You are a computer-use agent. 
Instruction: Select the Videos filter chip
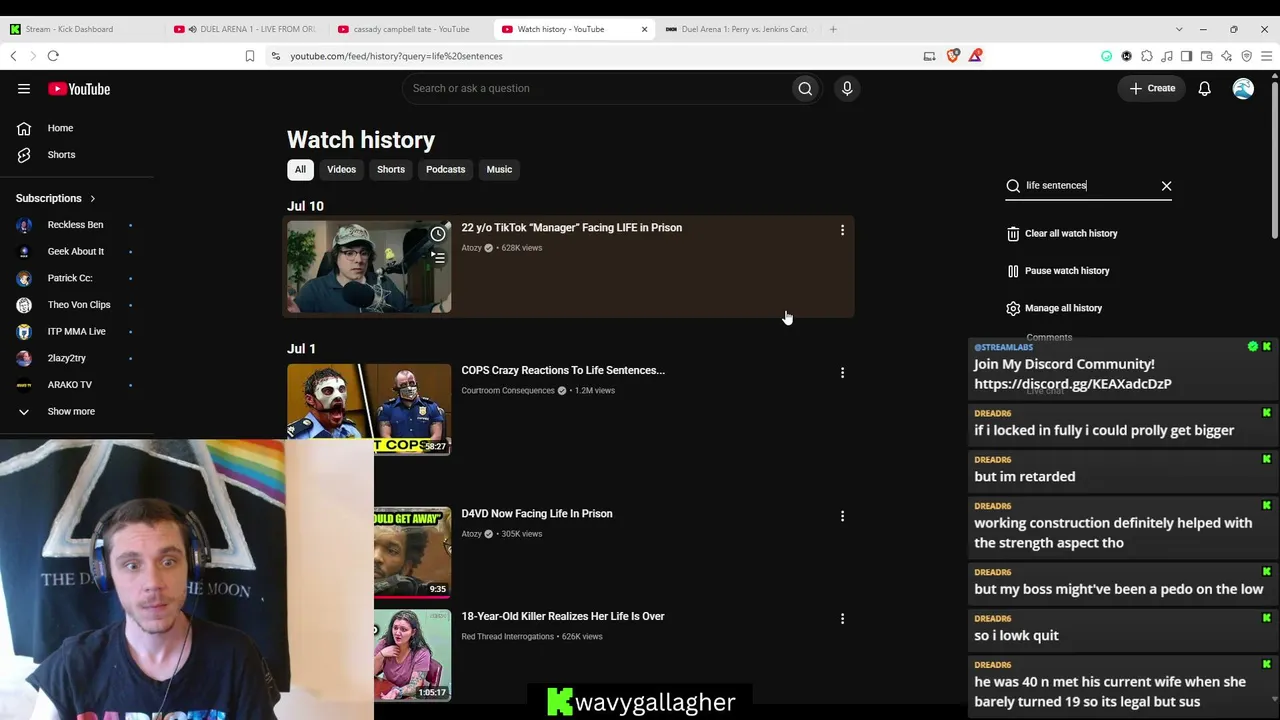341,170
